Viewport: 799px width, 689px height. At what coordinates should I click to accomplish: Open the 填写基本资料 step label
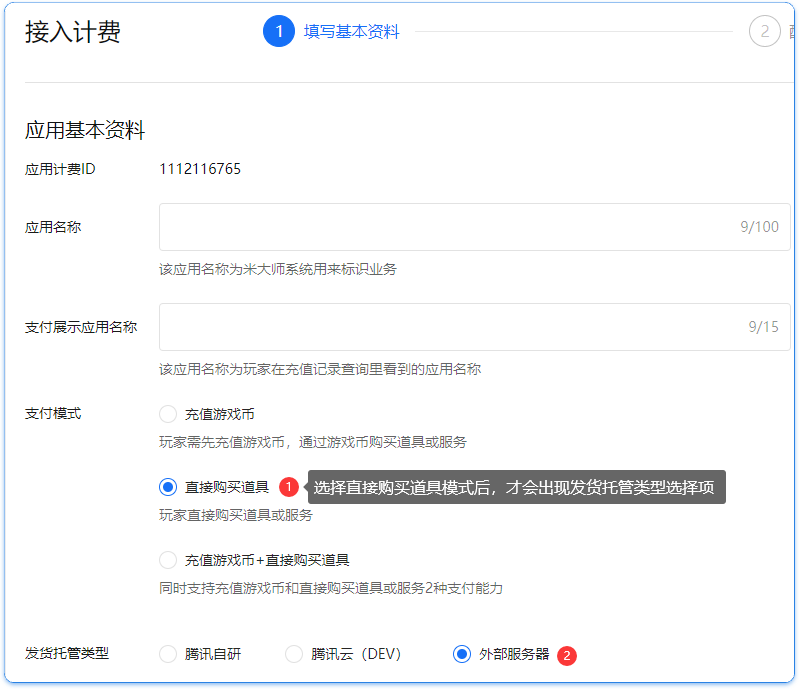tap(351, 32)
